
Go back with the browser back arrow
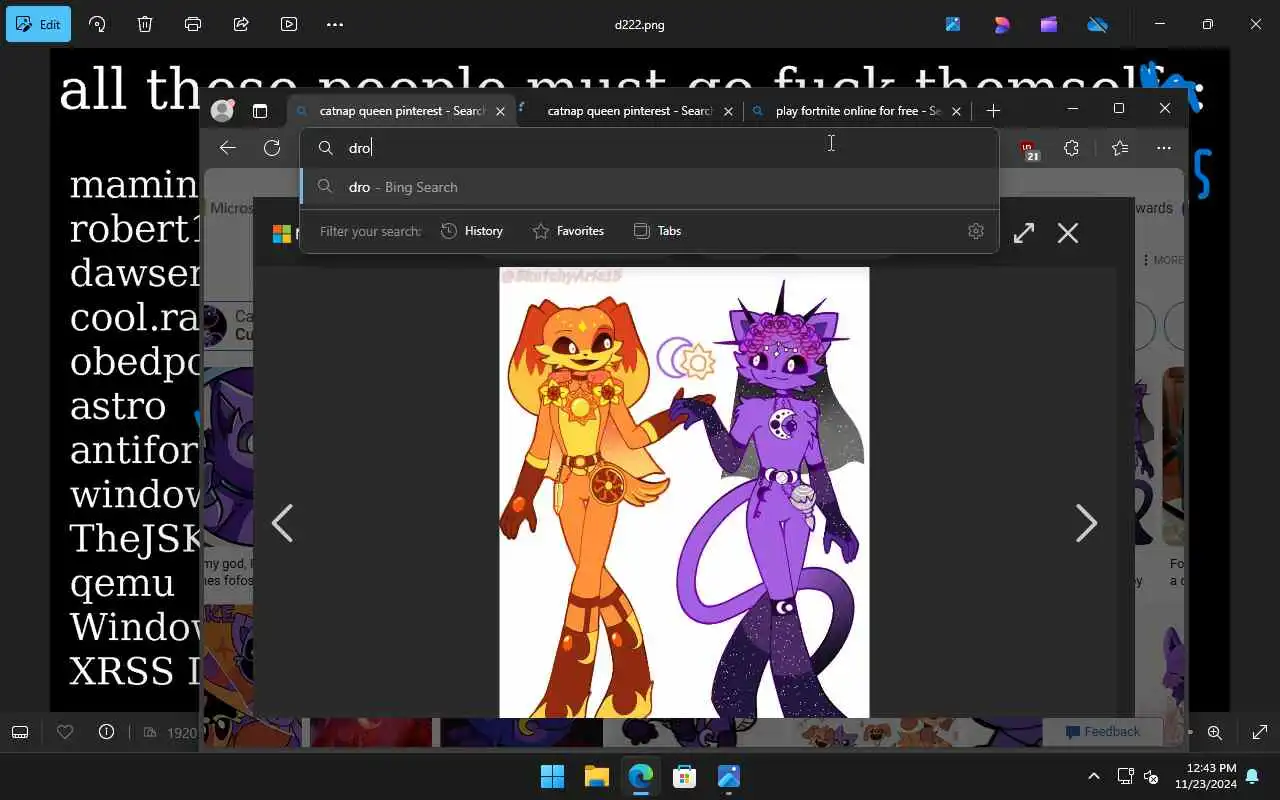click(228, 148)
